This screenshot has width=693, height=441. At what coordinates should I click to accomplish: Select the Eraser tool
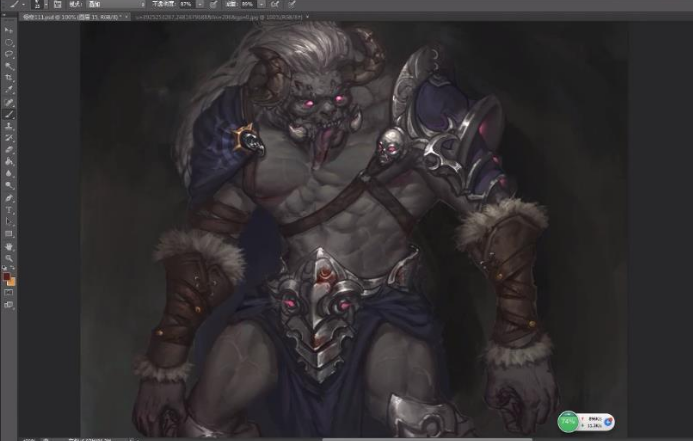pyautogui.click(x=8, y=150)
